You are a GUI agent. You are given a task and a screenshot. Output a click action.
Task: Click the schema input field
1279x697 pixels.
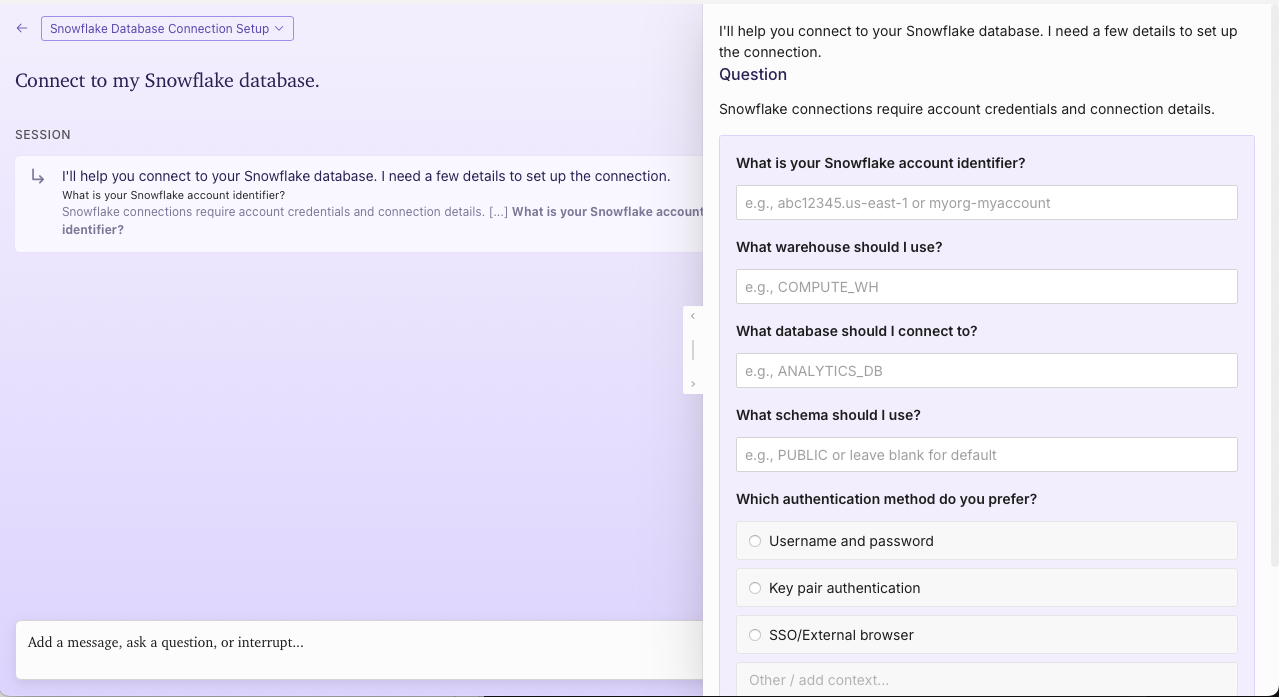click(987, 455)
